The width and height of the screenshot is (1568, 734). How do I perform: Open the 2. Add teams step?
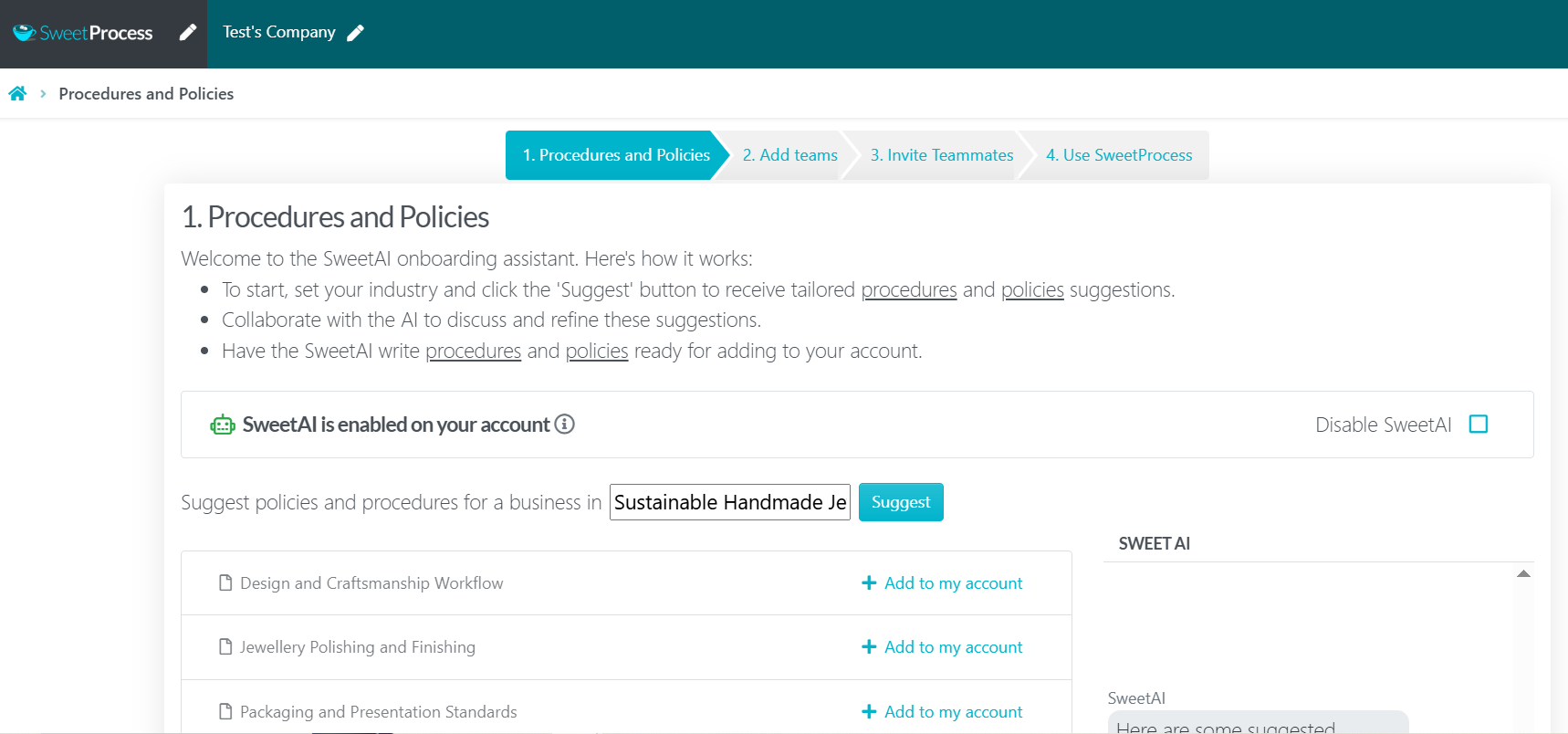tap(789, 155)
